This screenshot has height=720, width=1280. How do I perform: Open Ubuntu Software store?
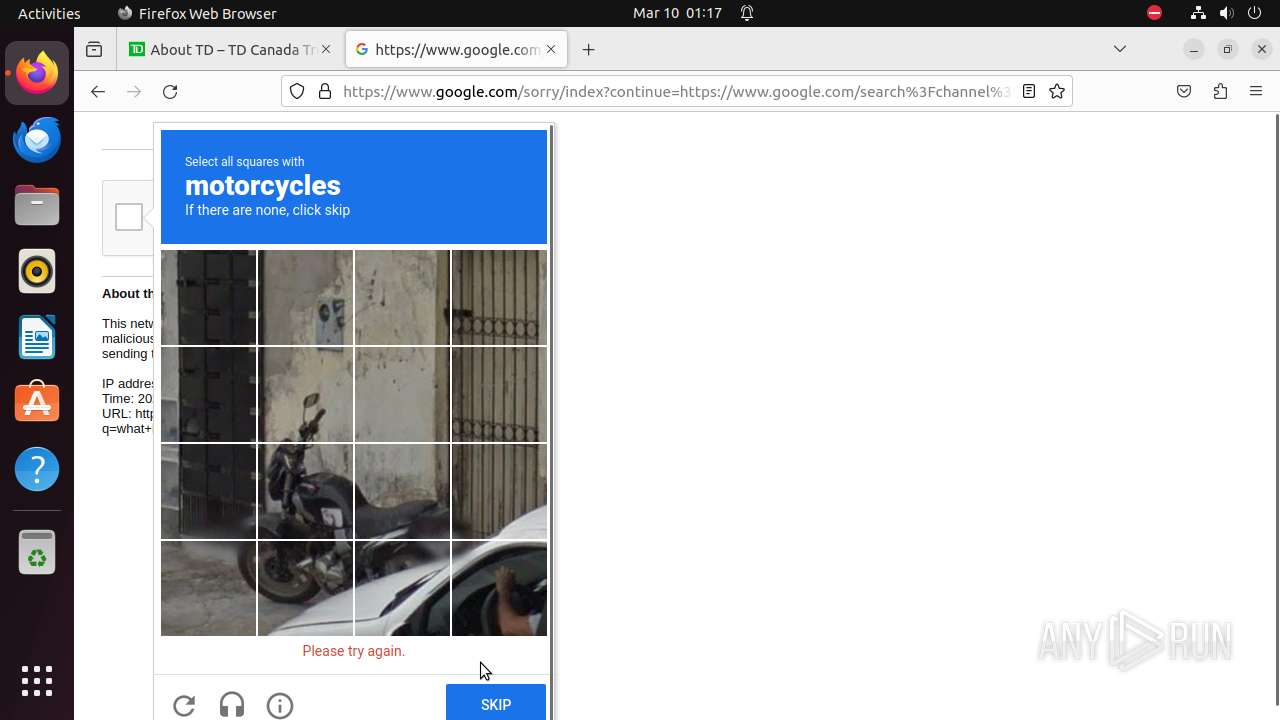point(37,403)
